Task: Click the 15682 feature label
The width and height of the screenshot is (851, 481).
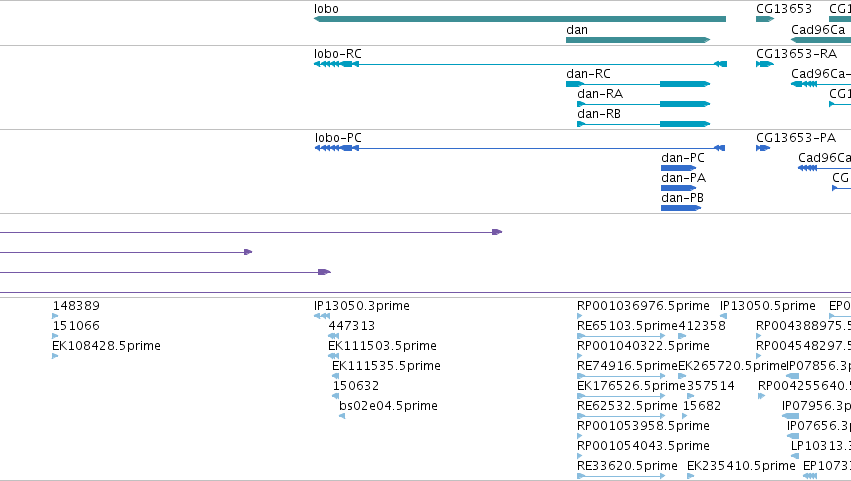Action: click(x=702, y=406)
